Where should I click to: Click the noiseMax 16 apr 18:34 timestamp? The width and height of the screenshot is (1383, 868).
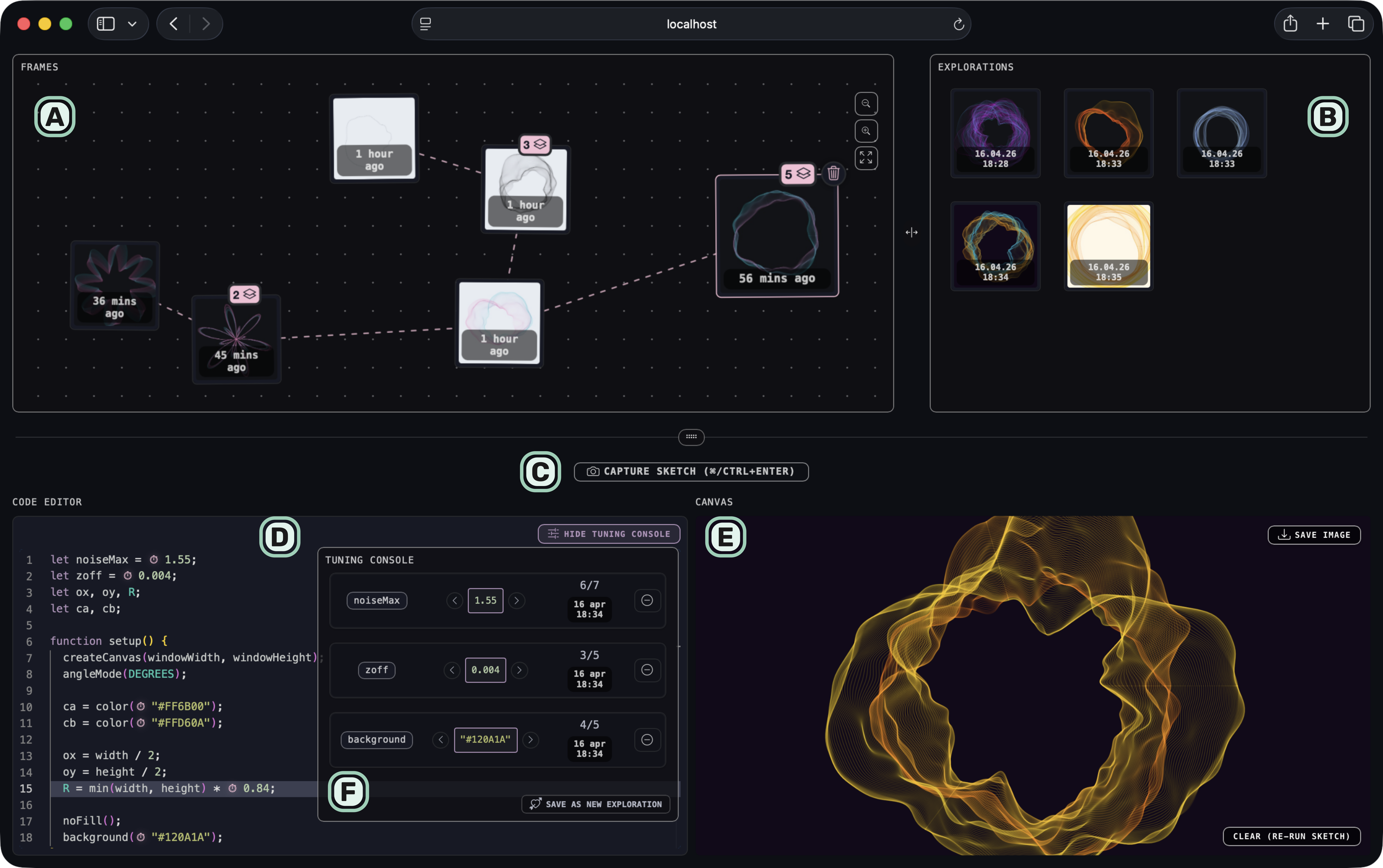pyautogui.click(x=590, y=609)
